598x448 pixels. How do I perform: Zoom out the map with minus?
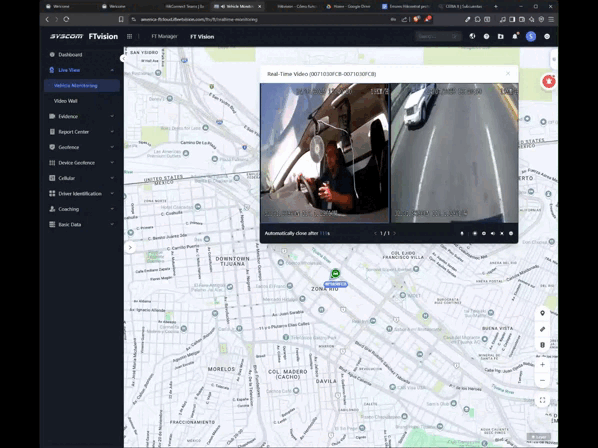pyautogui.click(x=542, y=381)
